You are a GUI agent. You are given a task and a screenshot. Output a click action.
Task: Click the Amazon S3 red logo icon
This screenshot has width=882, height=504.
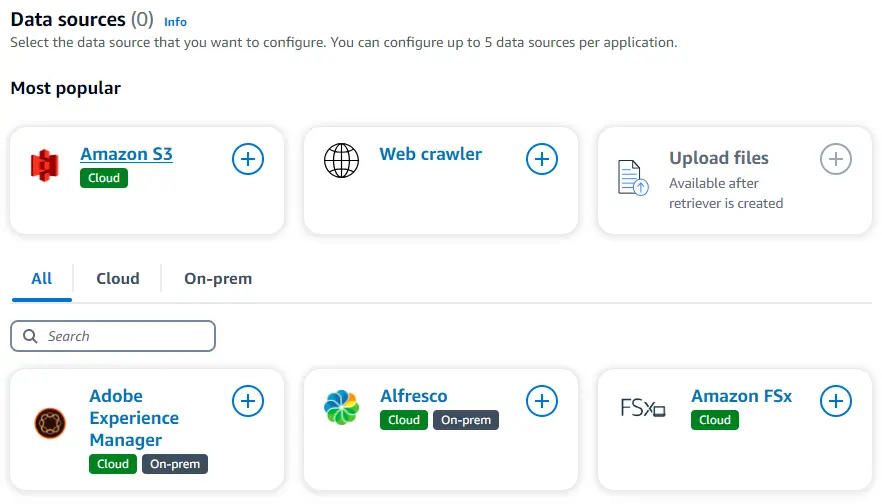(x=45, y=165)
